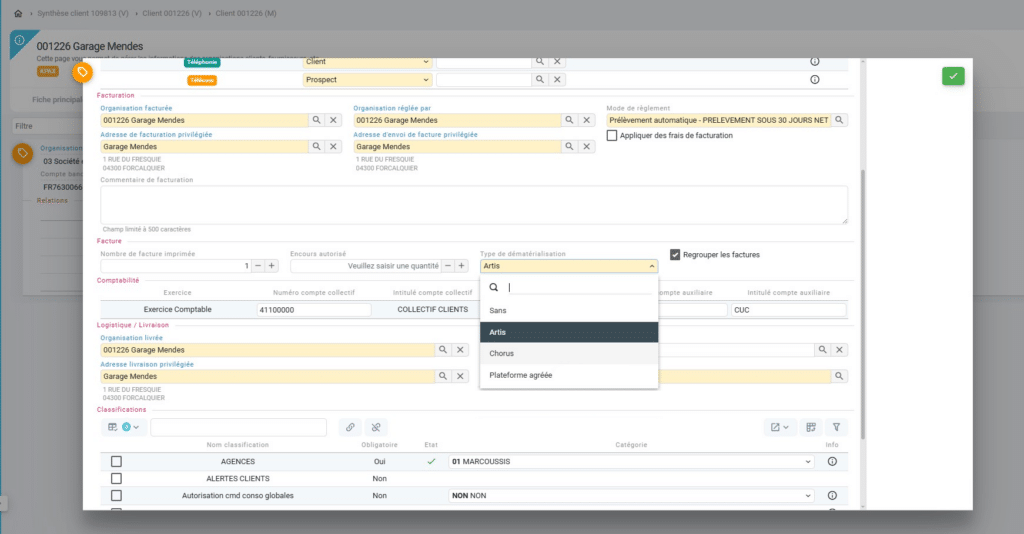Click into Commentaire de facturation text area

474,205
